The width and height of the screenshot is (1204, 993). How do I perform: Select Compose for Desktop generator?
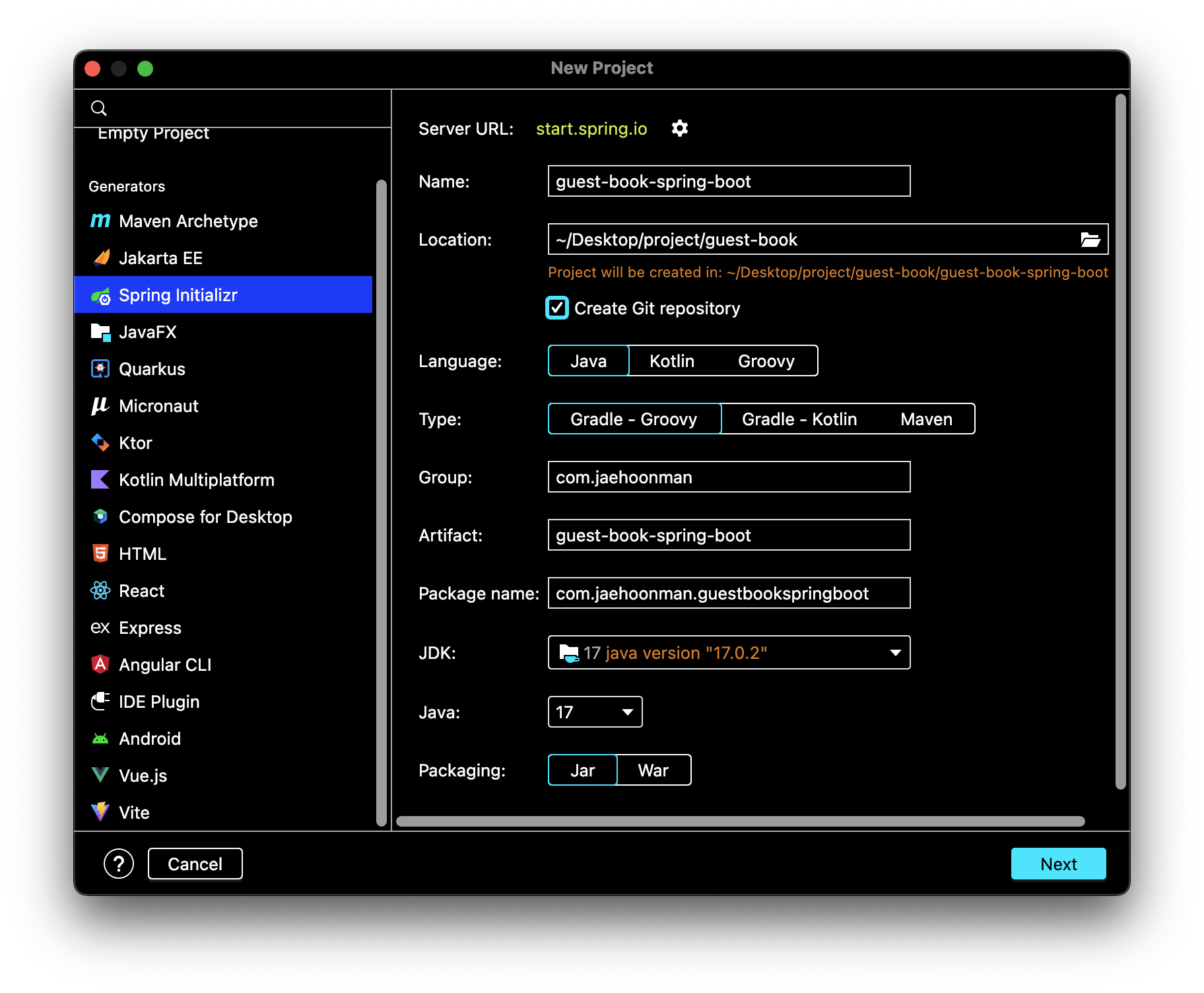(x=223, y=517)
